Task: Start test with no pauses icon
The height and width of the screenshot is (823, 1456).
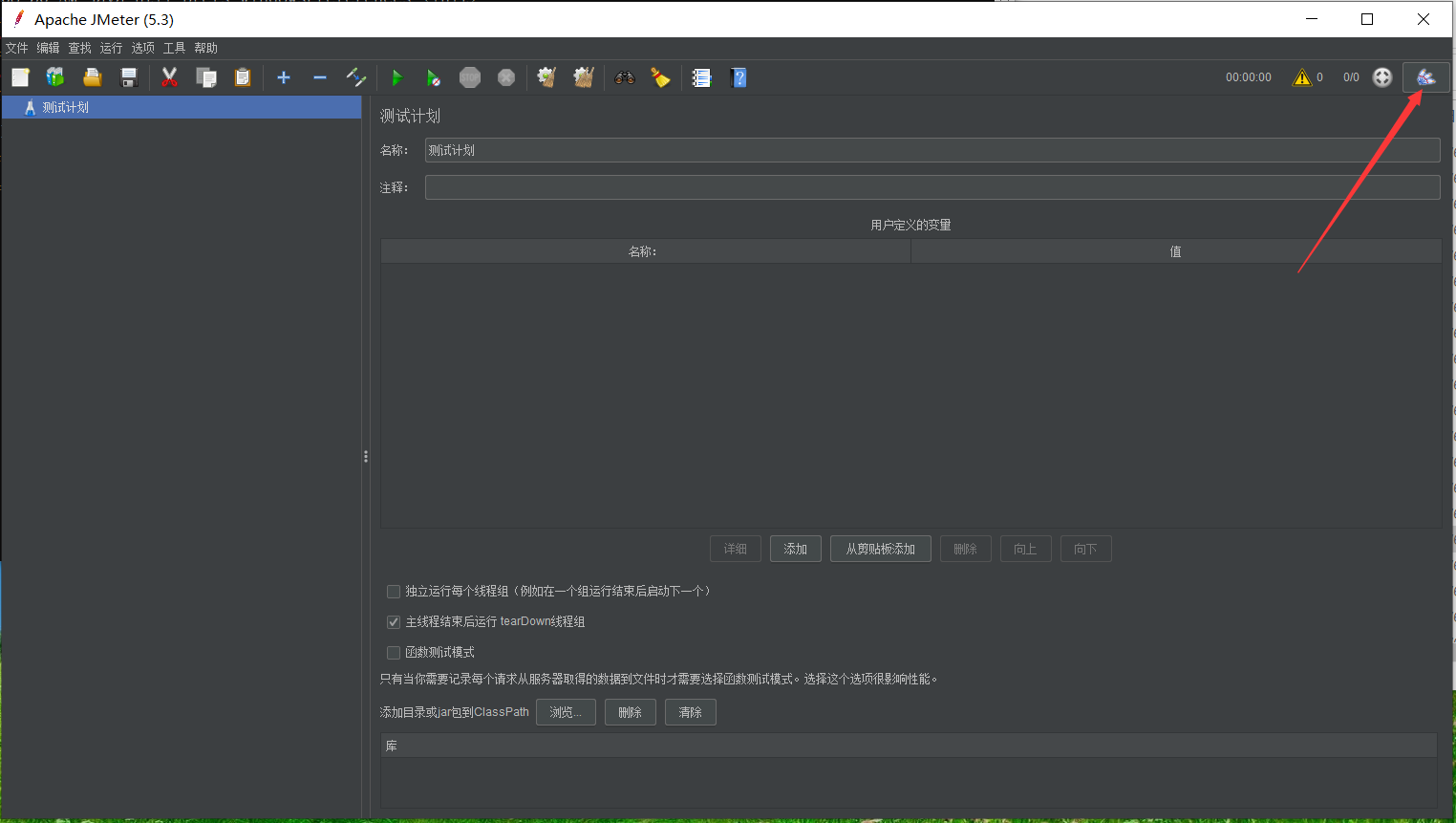Action: coord(434,77)
